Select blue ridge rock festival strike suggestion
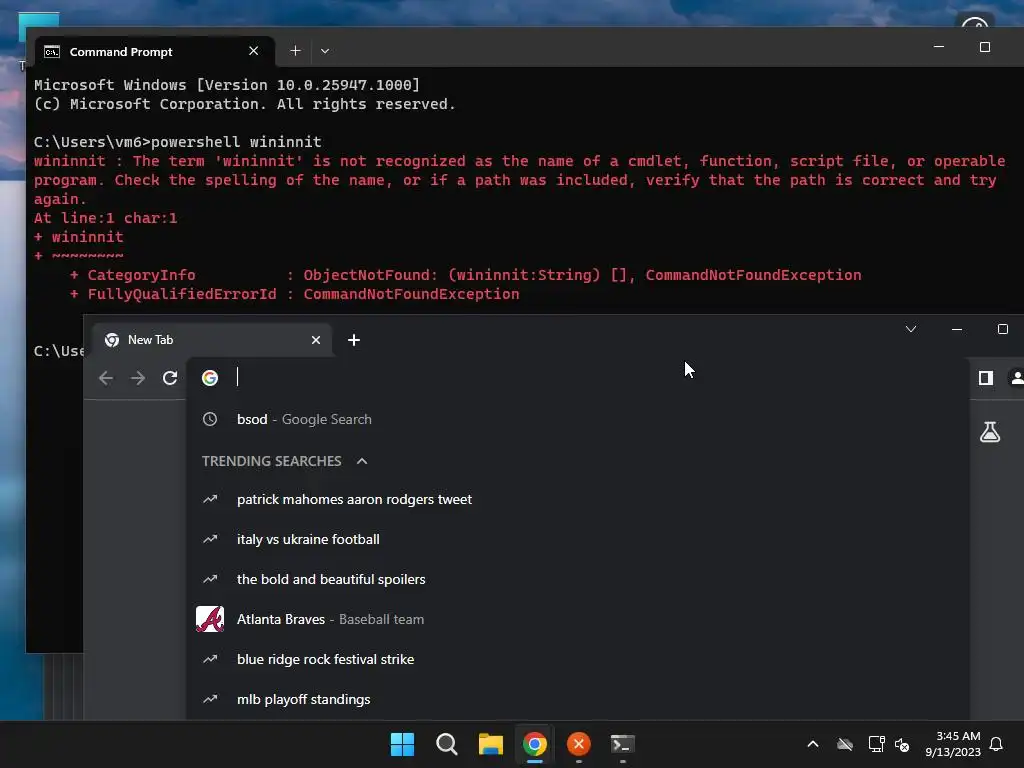 click(x=578, y=660)
